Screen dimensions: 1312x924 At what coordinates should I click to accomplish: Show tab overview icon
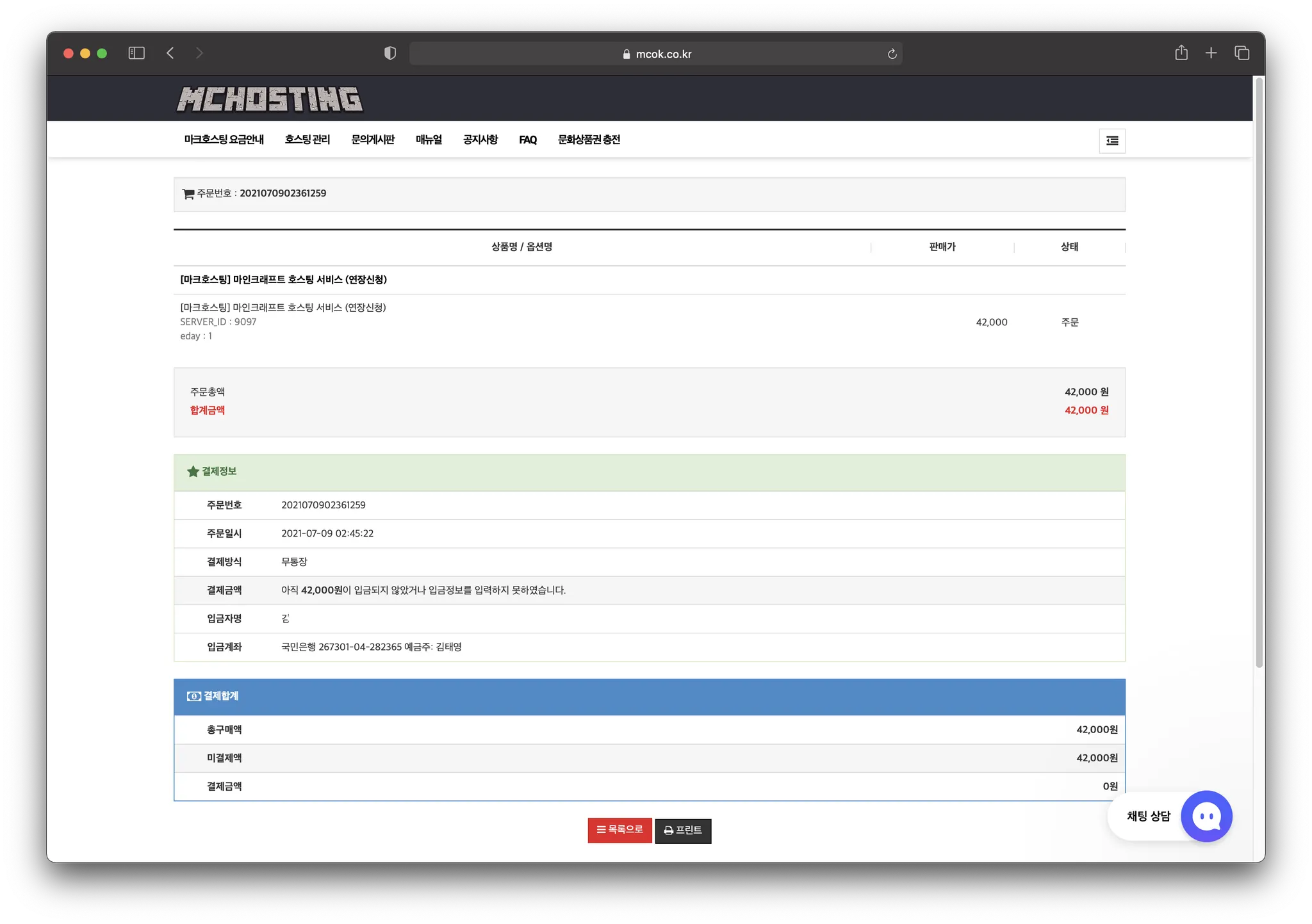pos(1242,53)
